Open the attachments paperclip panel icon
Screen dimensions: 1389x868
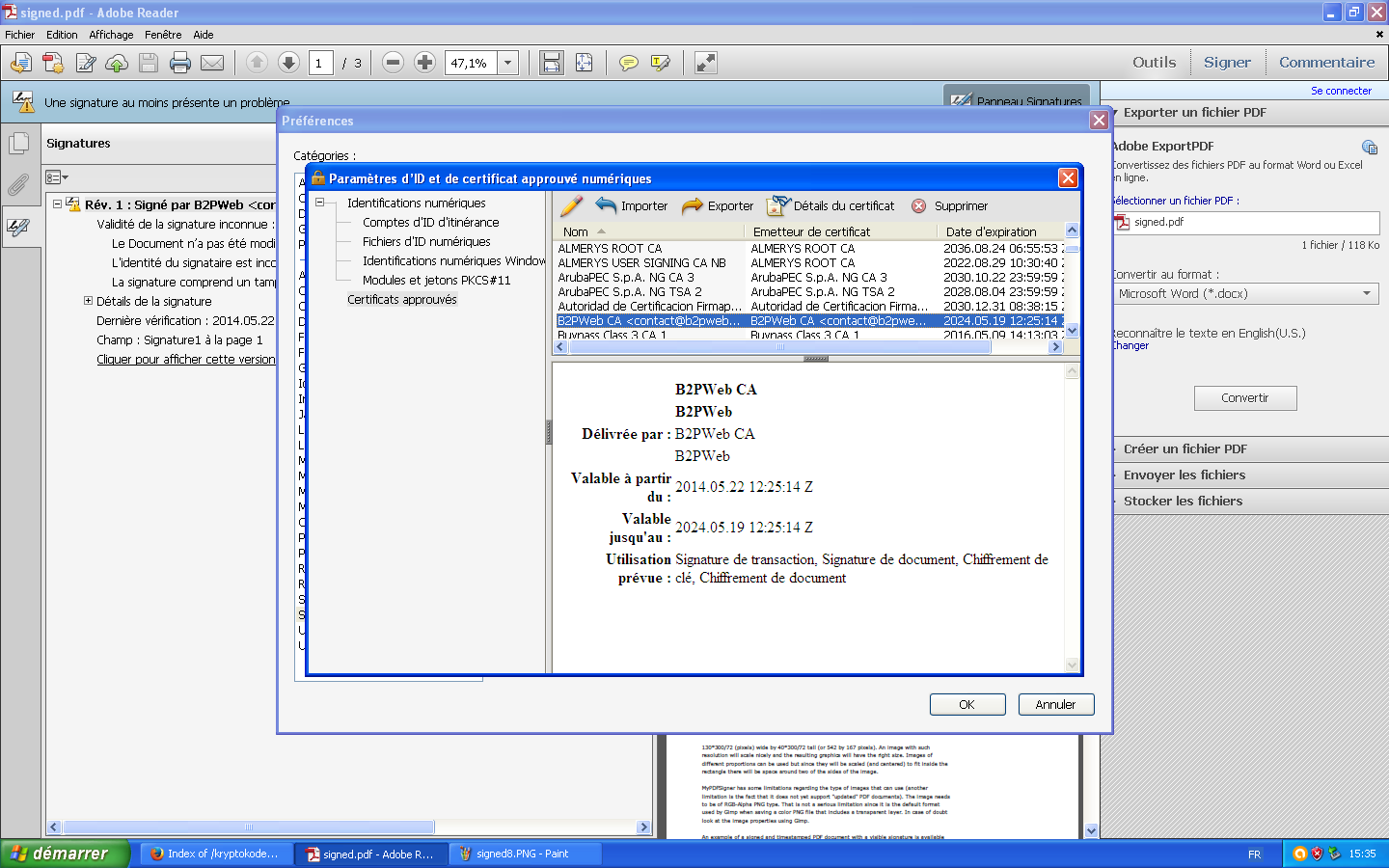point(18,185)
